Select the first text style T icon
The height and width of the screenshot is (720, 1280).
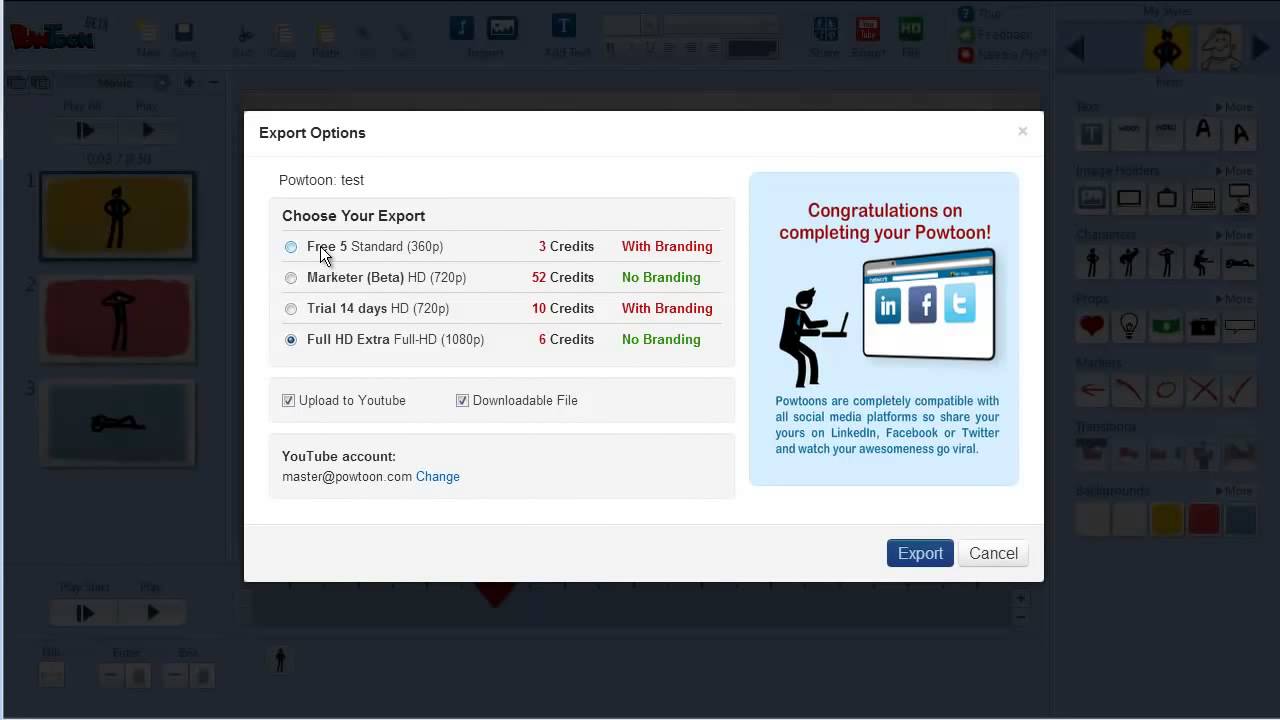coord(1092,133)
